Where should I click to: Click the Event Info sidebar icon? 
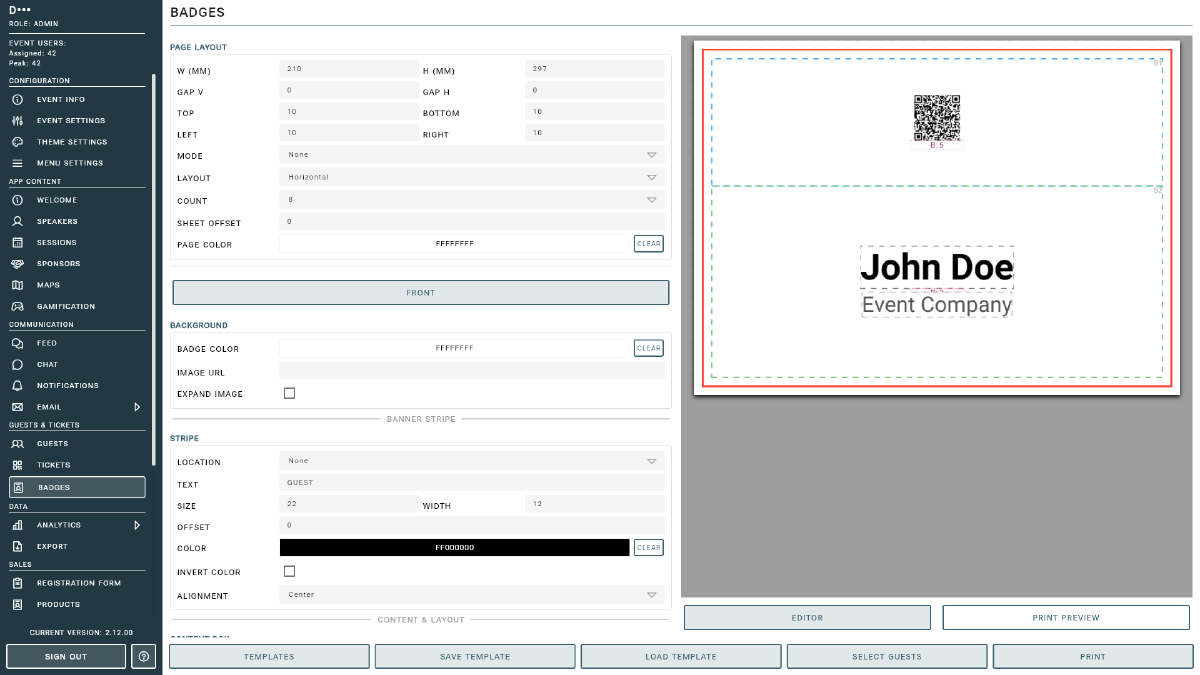click(x=17, y=100)
